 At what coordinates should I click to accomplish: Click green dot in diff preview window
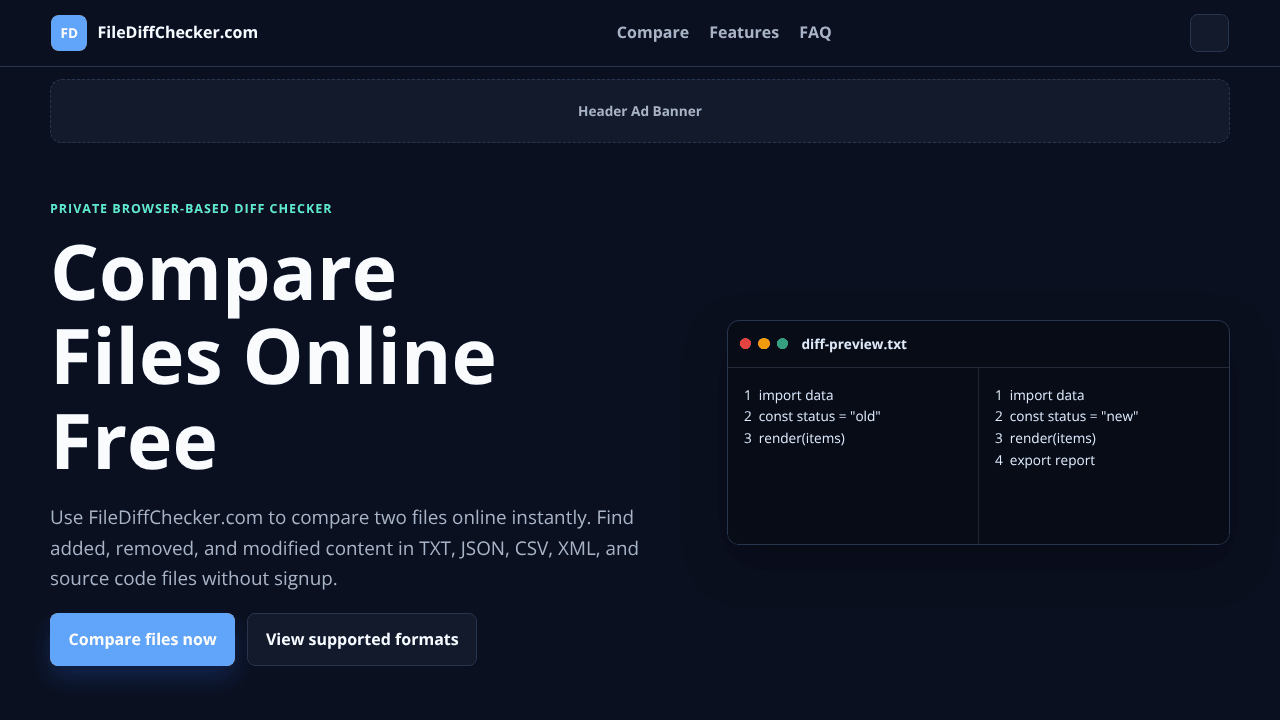tap(782, 344)
